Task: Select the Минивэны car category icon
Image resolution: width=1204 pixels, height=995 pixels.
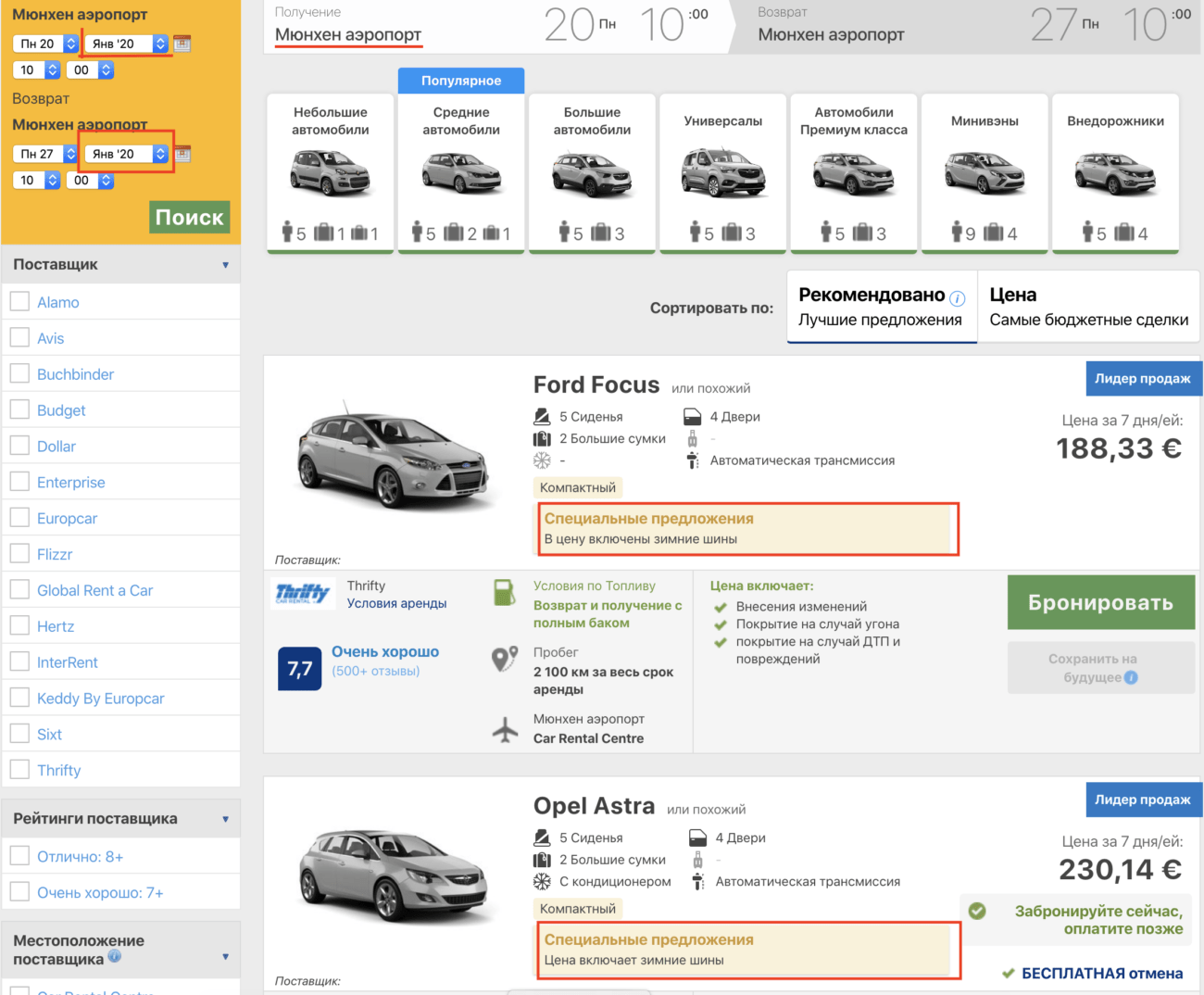Action: [985, 173]
